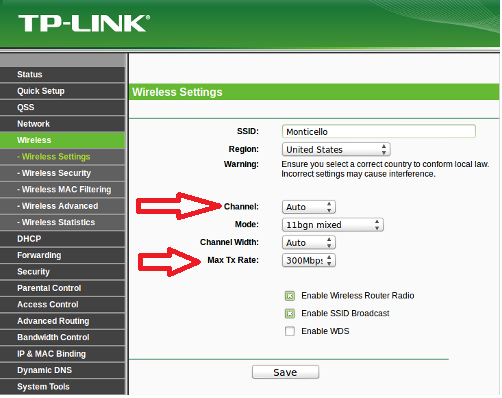Open Wireless Advanced settings

click(x=63, y=206)
